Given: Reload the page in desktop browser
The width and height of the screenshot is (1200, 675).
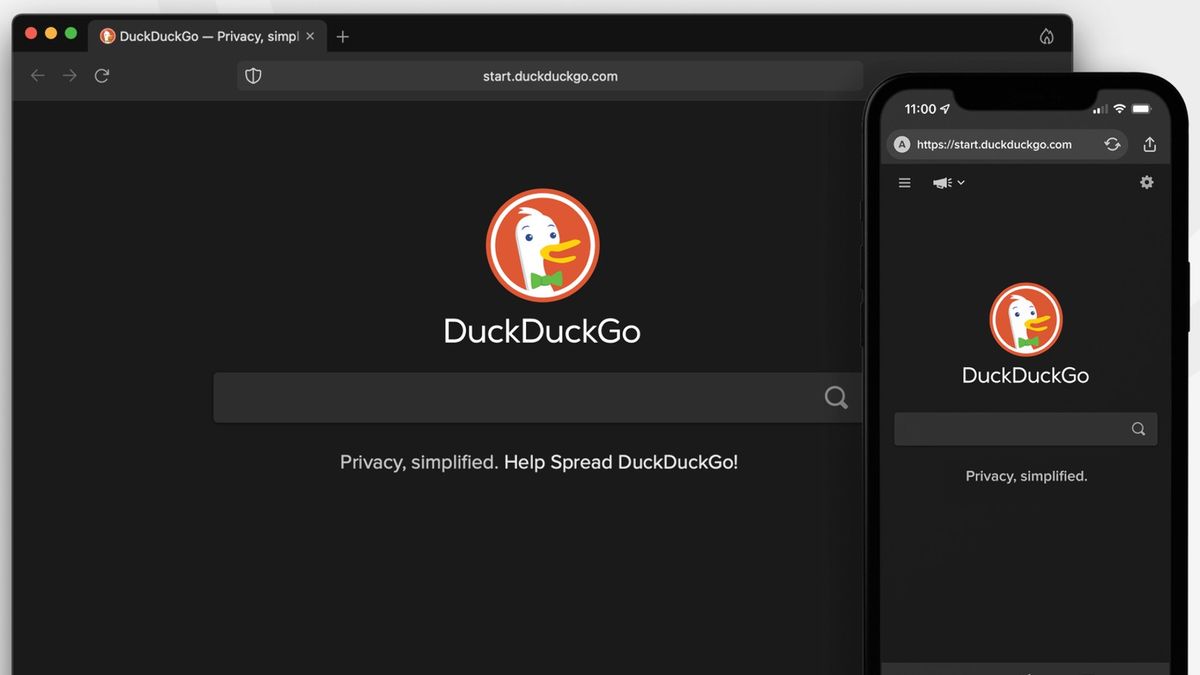Looking at the screenshot, I should (x=101, y=76).
